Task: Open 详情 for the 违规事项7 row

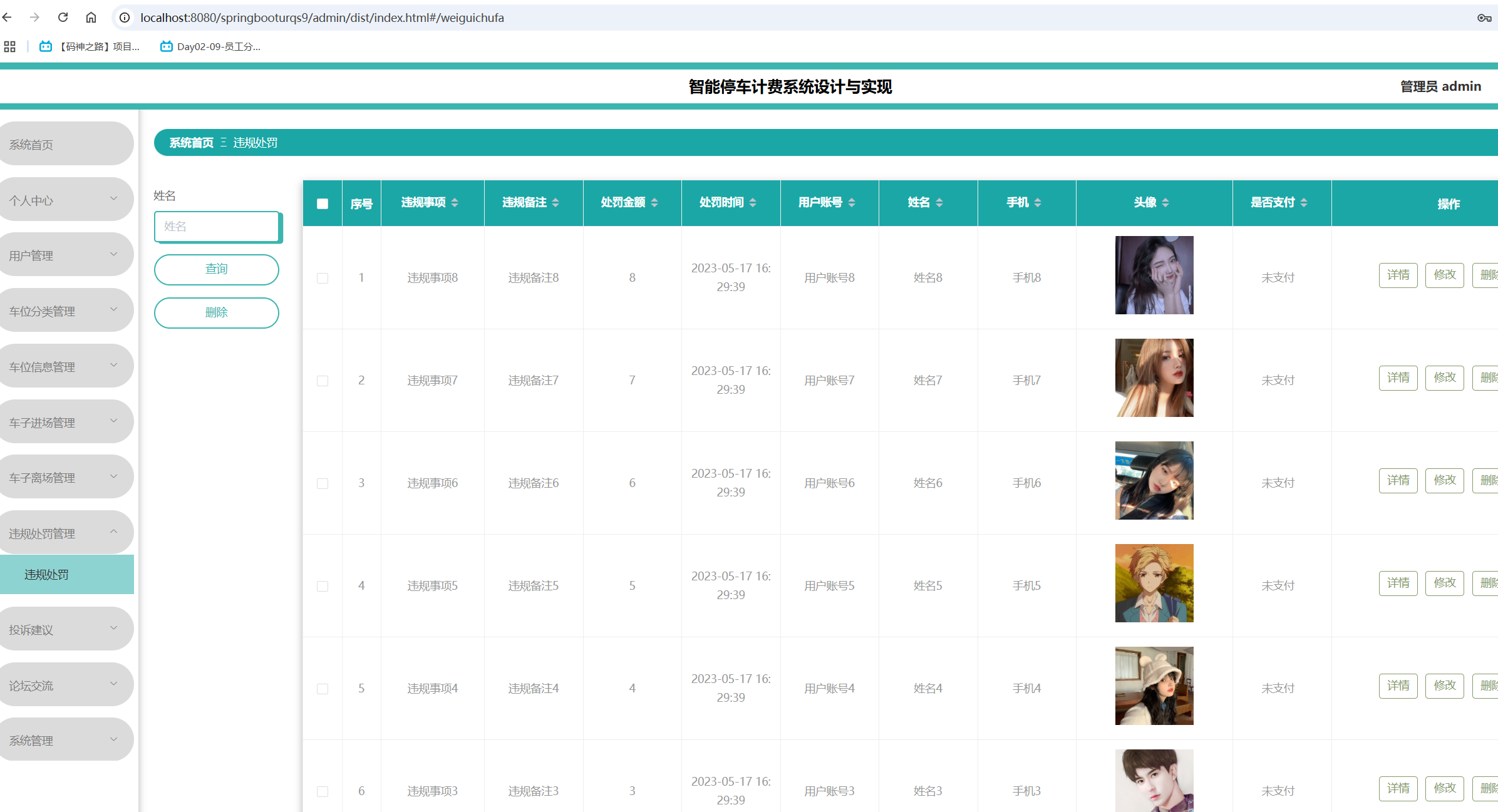Action: point(1398,378)
